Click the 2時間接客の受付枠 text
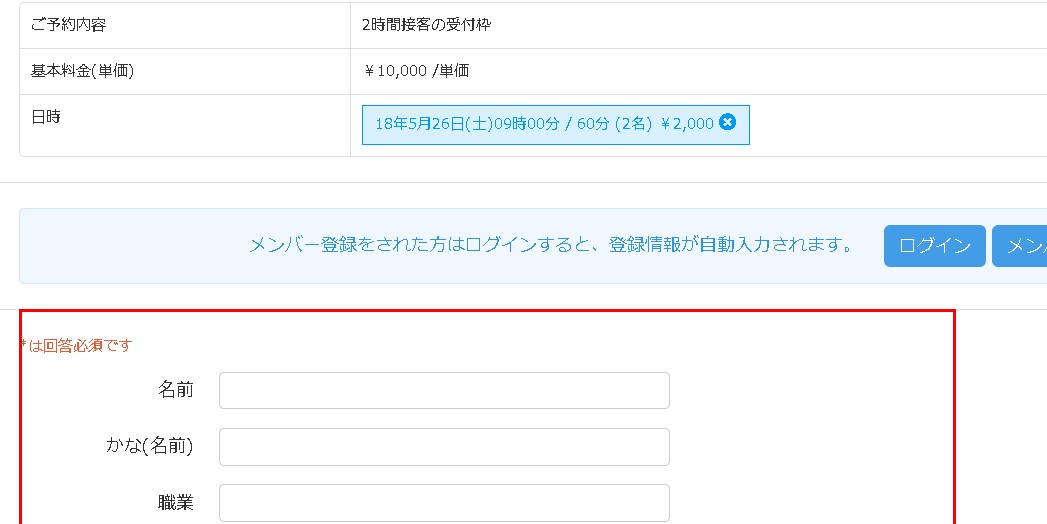Screen dimensions: 1047x524 pyautogui.click(x=427, y=25)
